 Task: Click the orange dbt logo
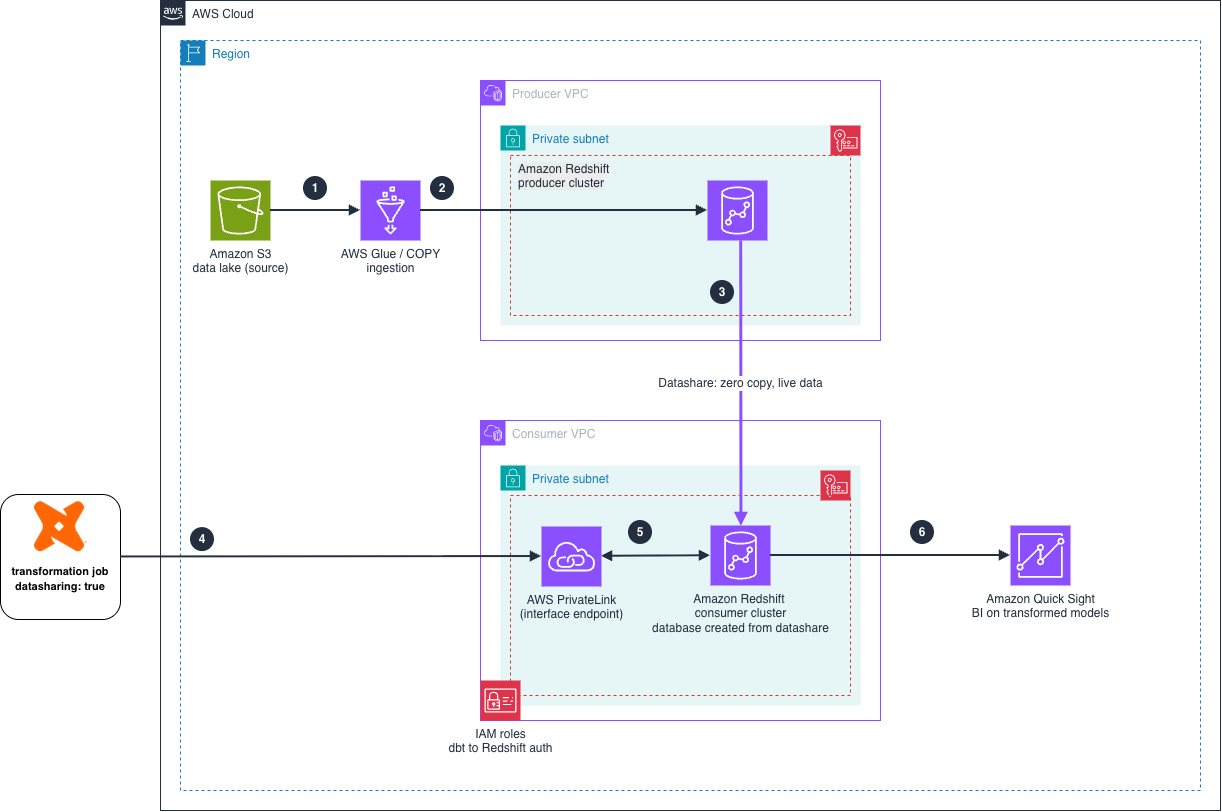tap(61, 527)
